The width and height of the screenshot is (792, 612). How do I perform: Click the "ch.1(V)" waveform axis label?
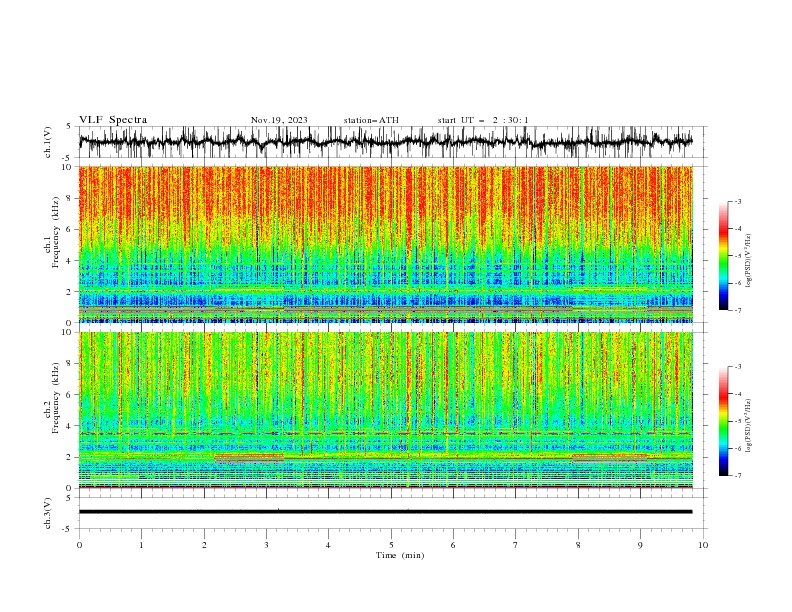click(x=48, y=142)
